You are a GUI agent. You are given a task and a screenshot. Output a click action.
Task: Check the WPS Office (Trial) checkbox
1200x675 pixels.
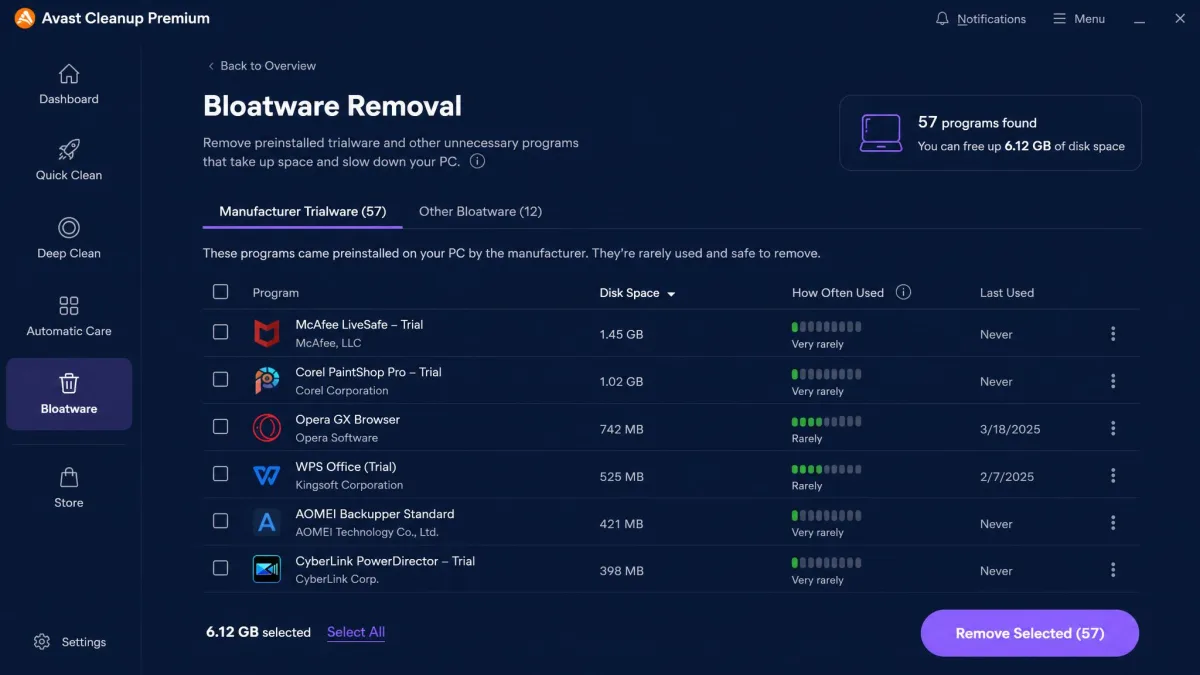pos(221,473)
